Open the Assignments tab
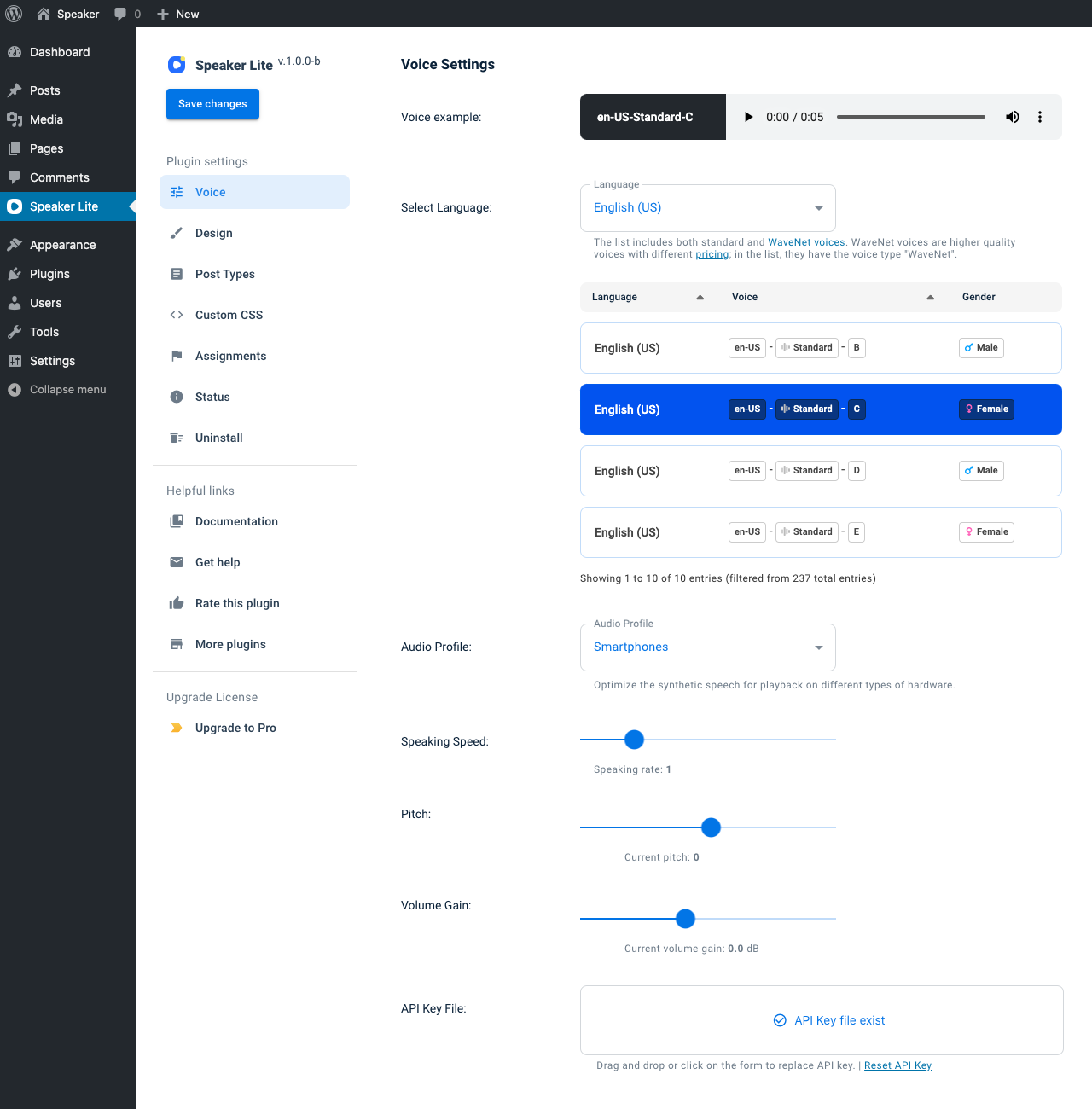 click(254, 356)
